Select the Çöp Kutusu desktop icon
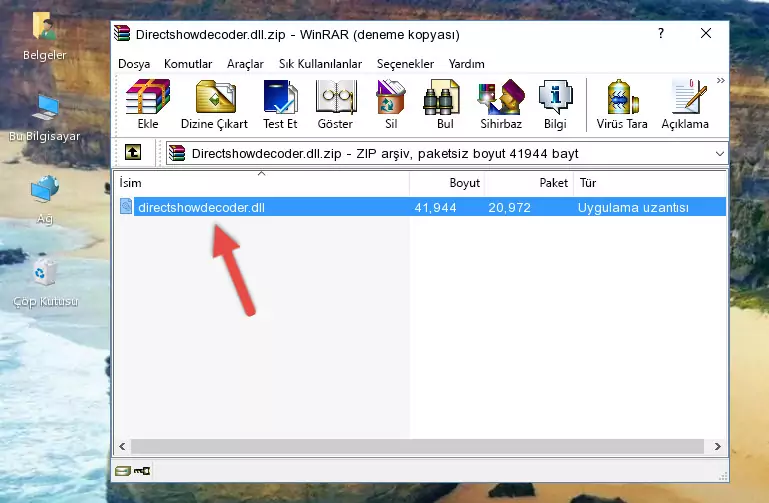Screen dimensions: 769x503 pos(45,283)
